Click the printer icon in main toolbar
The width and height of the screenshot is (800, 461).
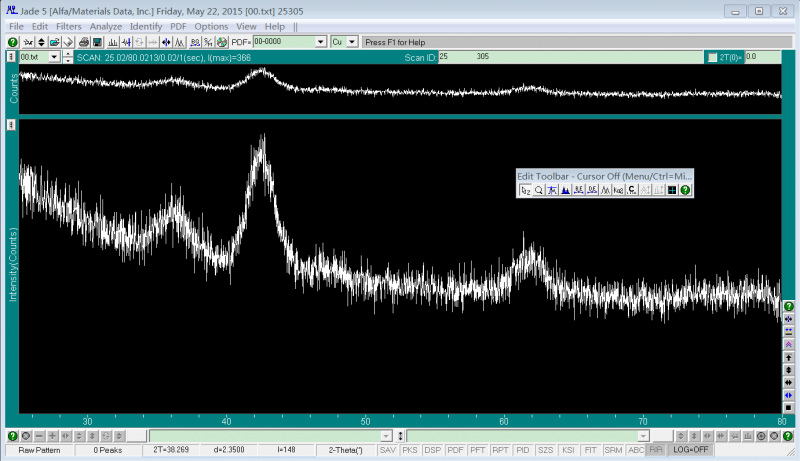[x=84, y=42]
